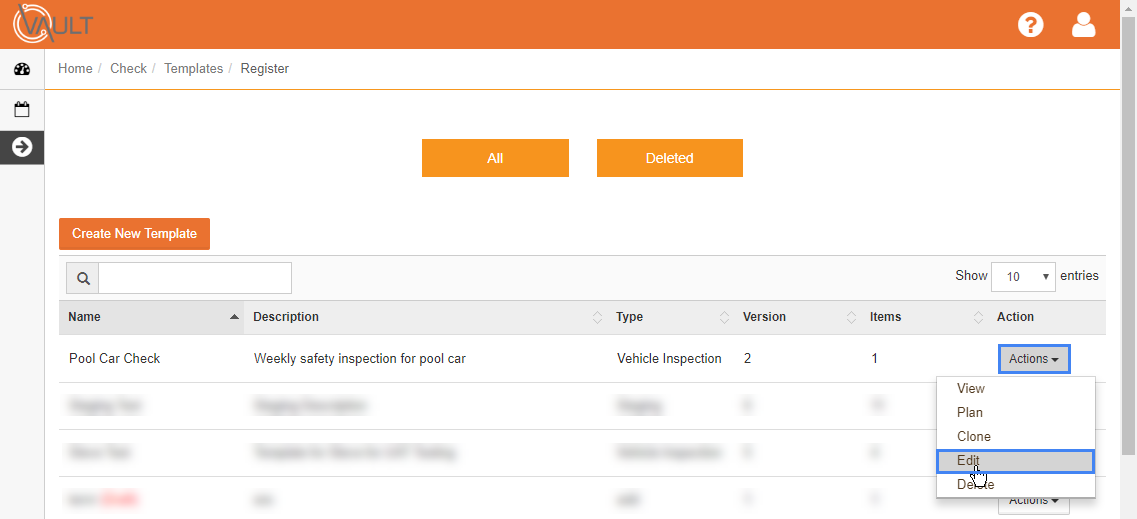This screenshot has height=519, width=1137.
Task: Open the Show entries count dropdown
Action: pyautogui.click(x=1022, y=276)
